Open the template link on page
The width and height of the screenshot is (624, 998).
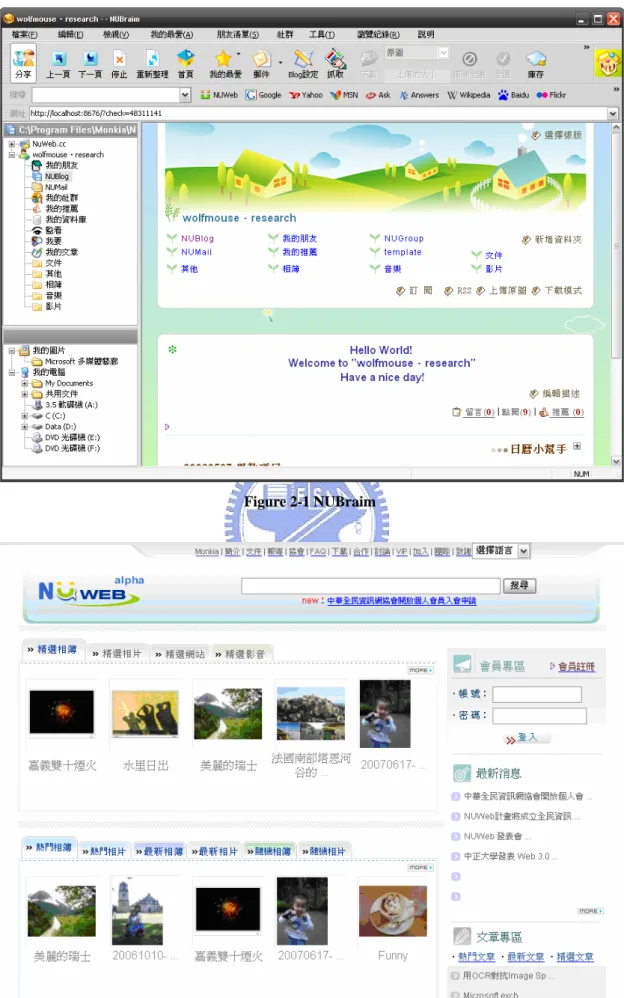pyautogui.click(x=402, y=252)
